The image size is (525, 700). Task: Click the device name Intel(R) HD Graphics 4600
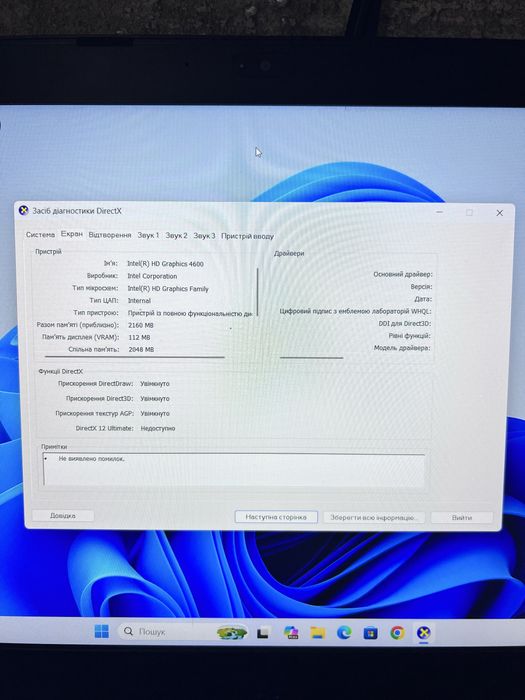click(165, 264)
